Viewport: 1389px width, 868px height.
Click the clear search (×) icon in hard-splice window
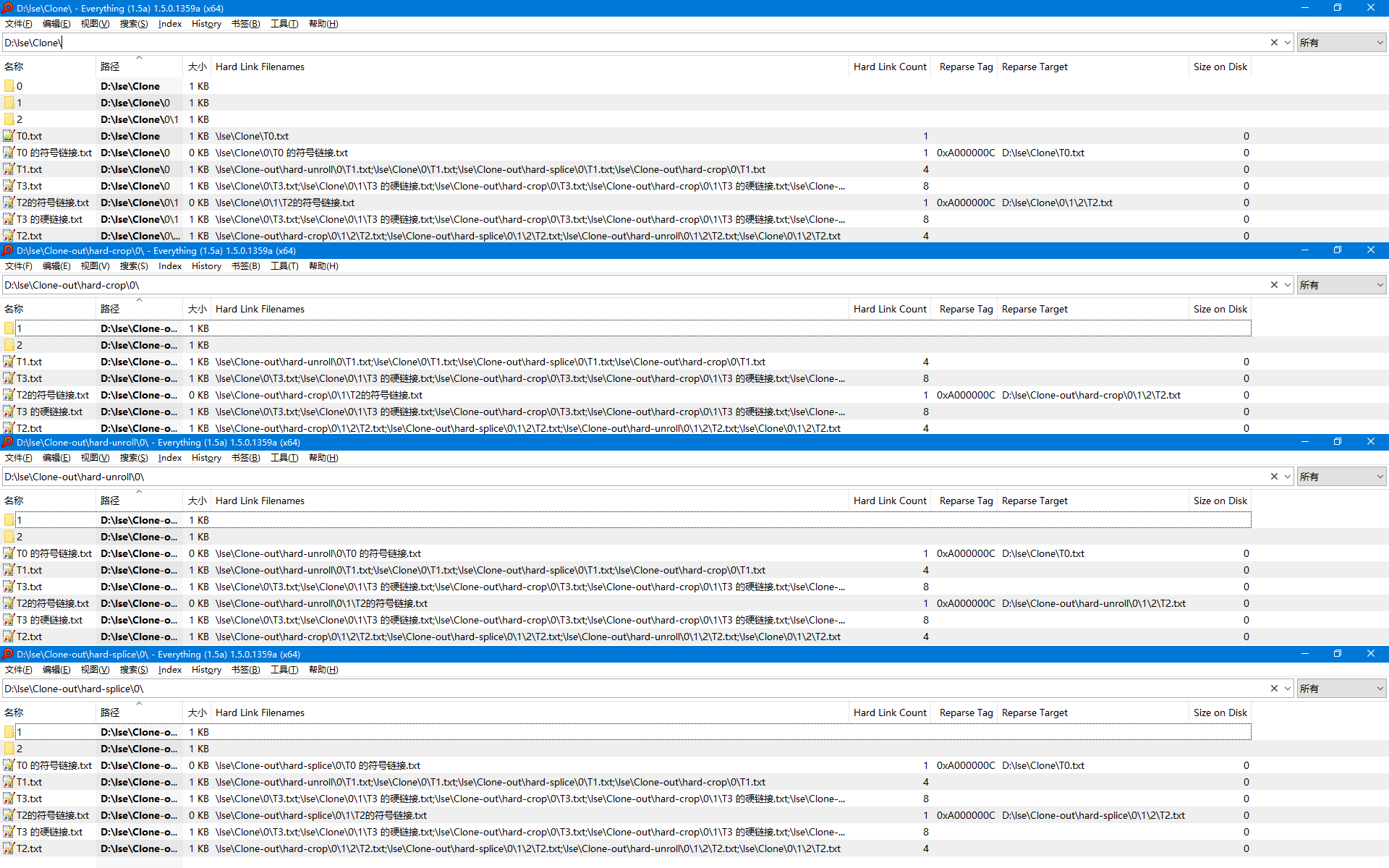click(x=1274, y=689)
